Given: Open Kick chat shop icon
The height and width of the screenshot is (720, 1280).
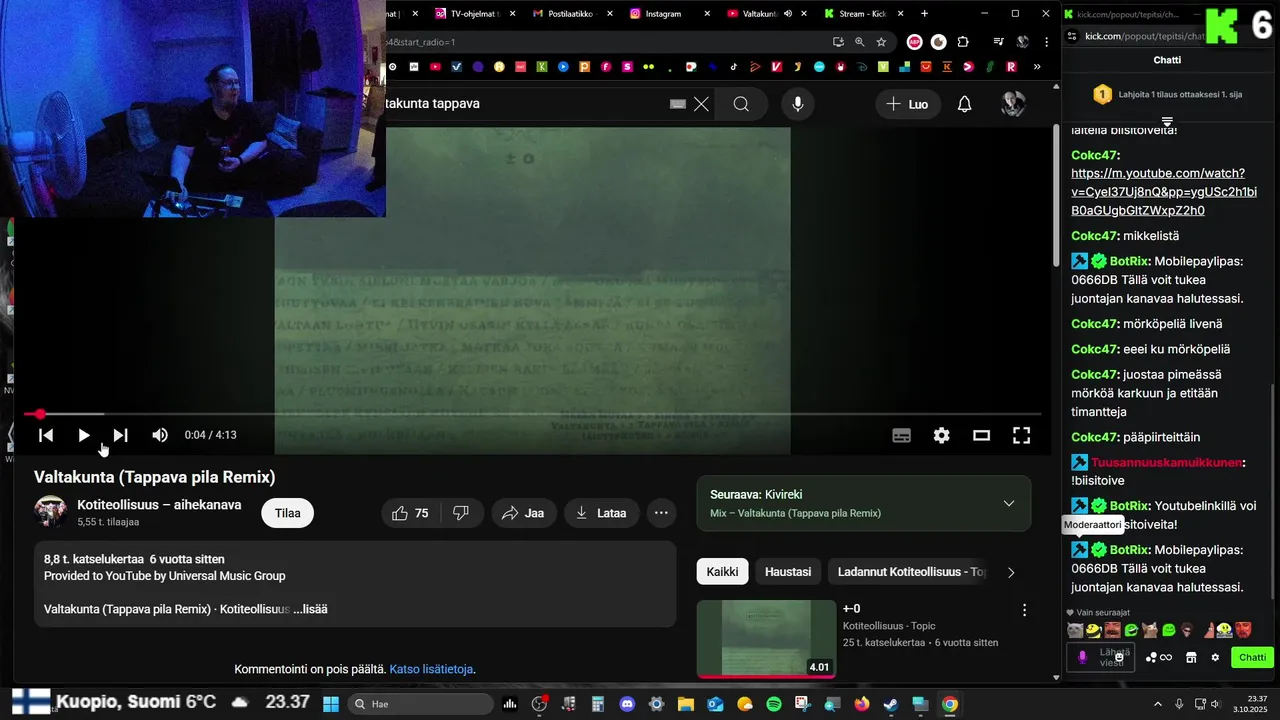Looking at the screenshot, I should click(1191, 657).
